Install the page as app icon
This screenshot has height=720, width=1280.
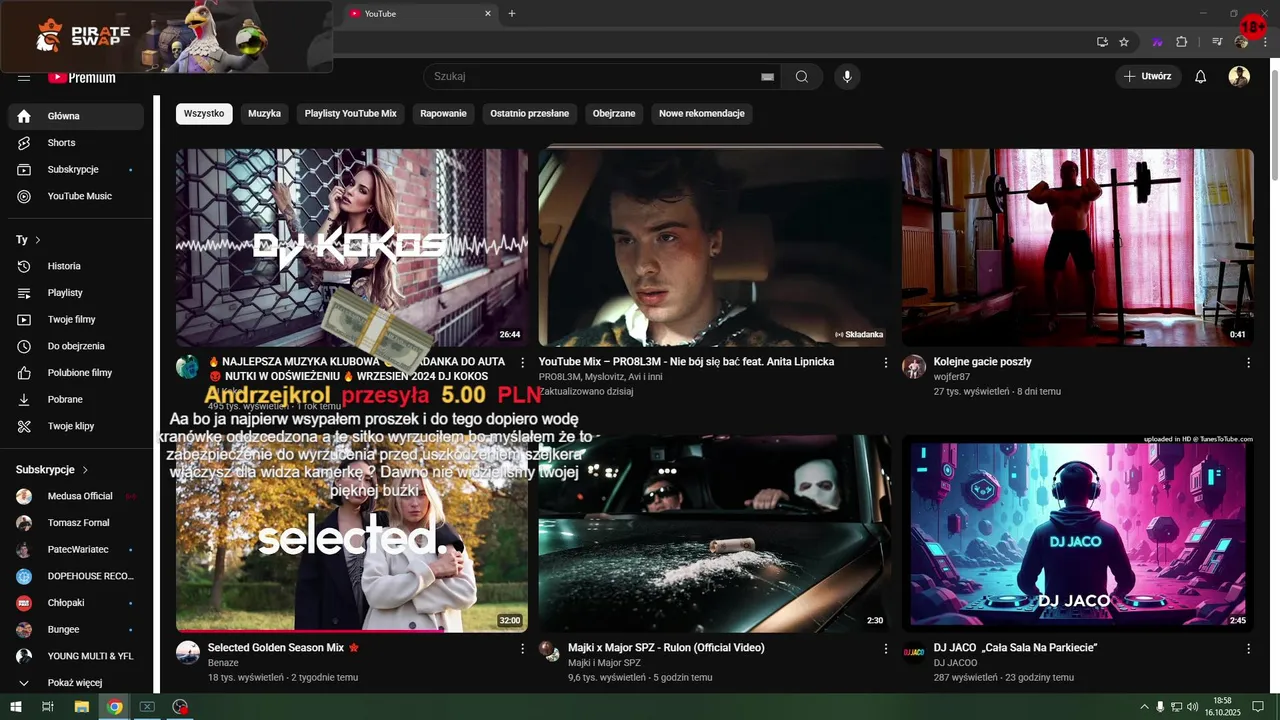pos(1102,42)
